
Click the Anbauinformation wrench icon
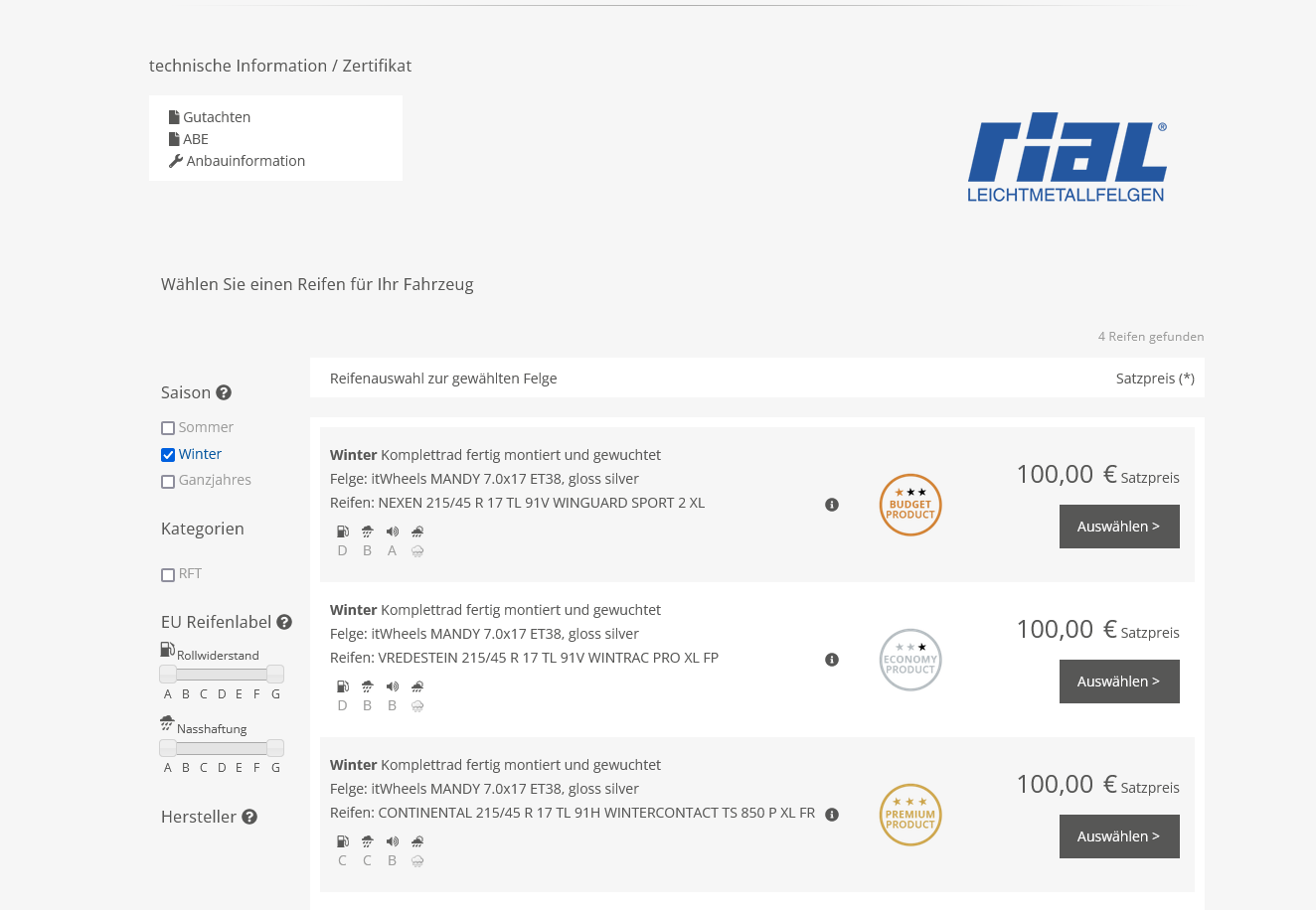coord(176,161)
